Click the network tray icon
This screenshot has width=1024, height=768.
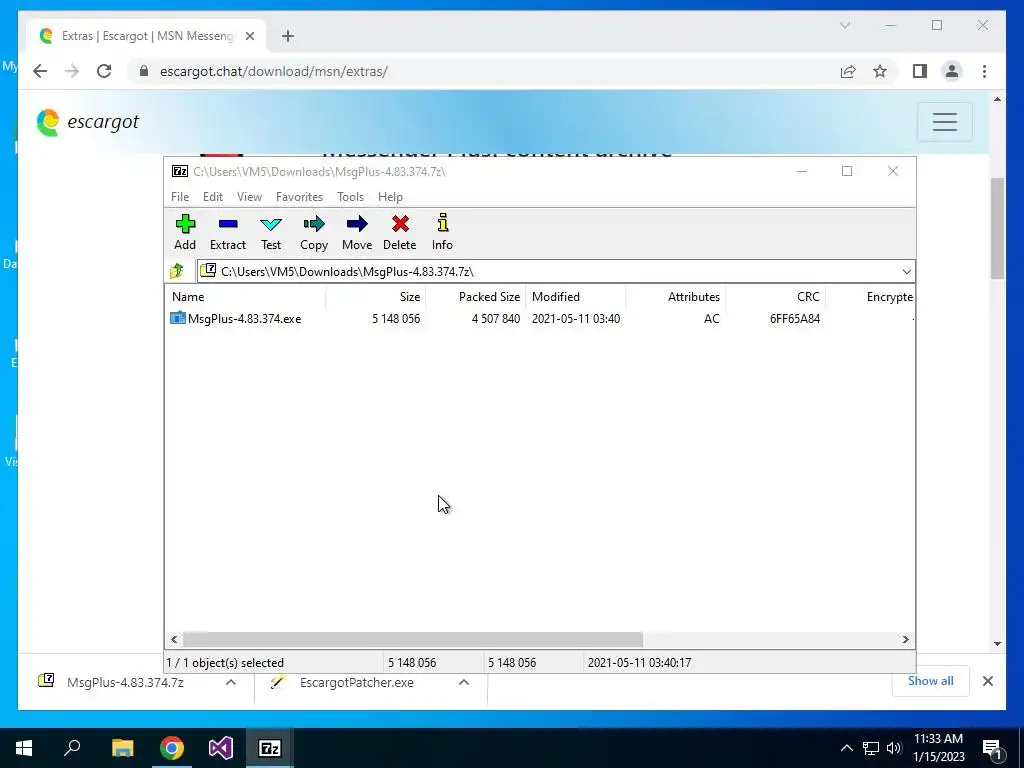(x=871, y=748)
